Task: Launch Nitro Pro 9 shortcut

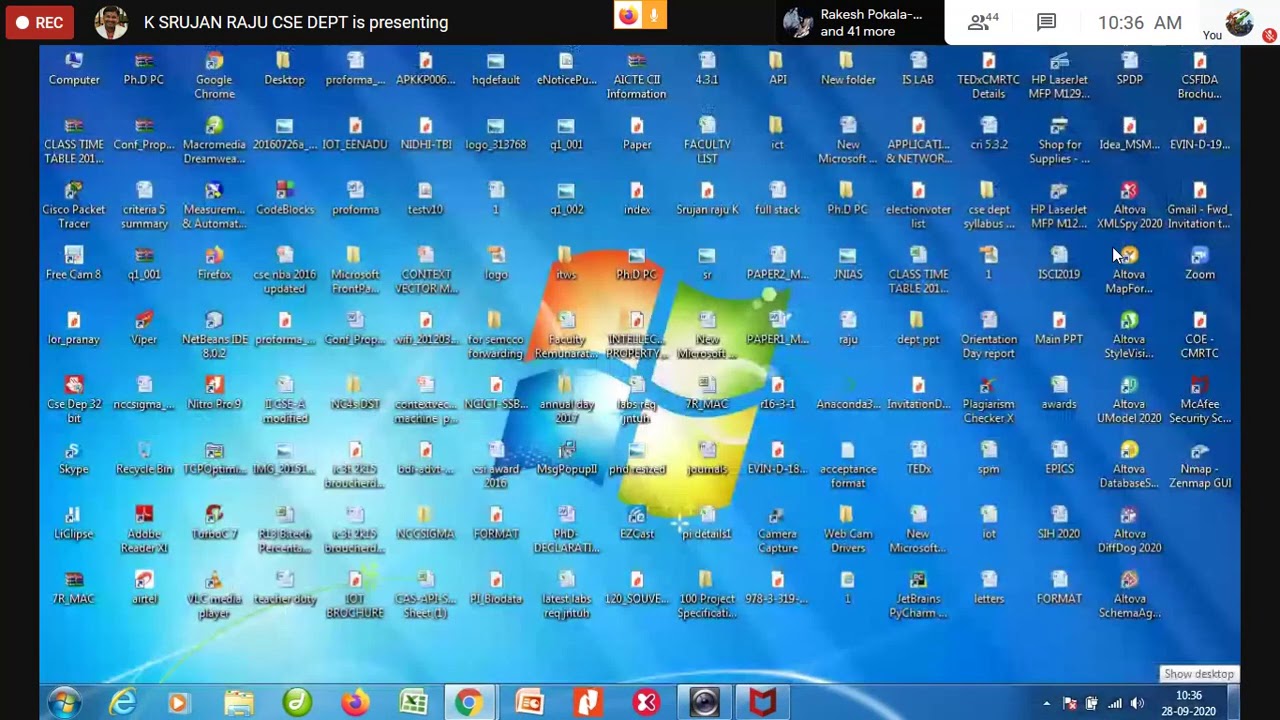Action: [214, 394]
